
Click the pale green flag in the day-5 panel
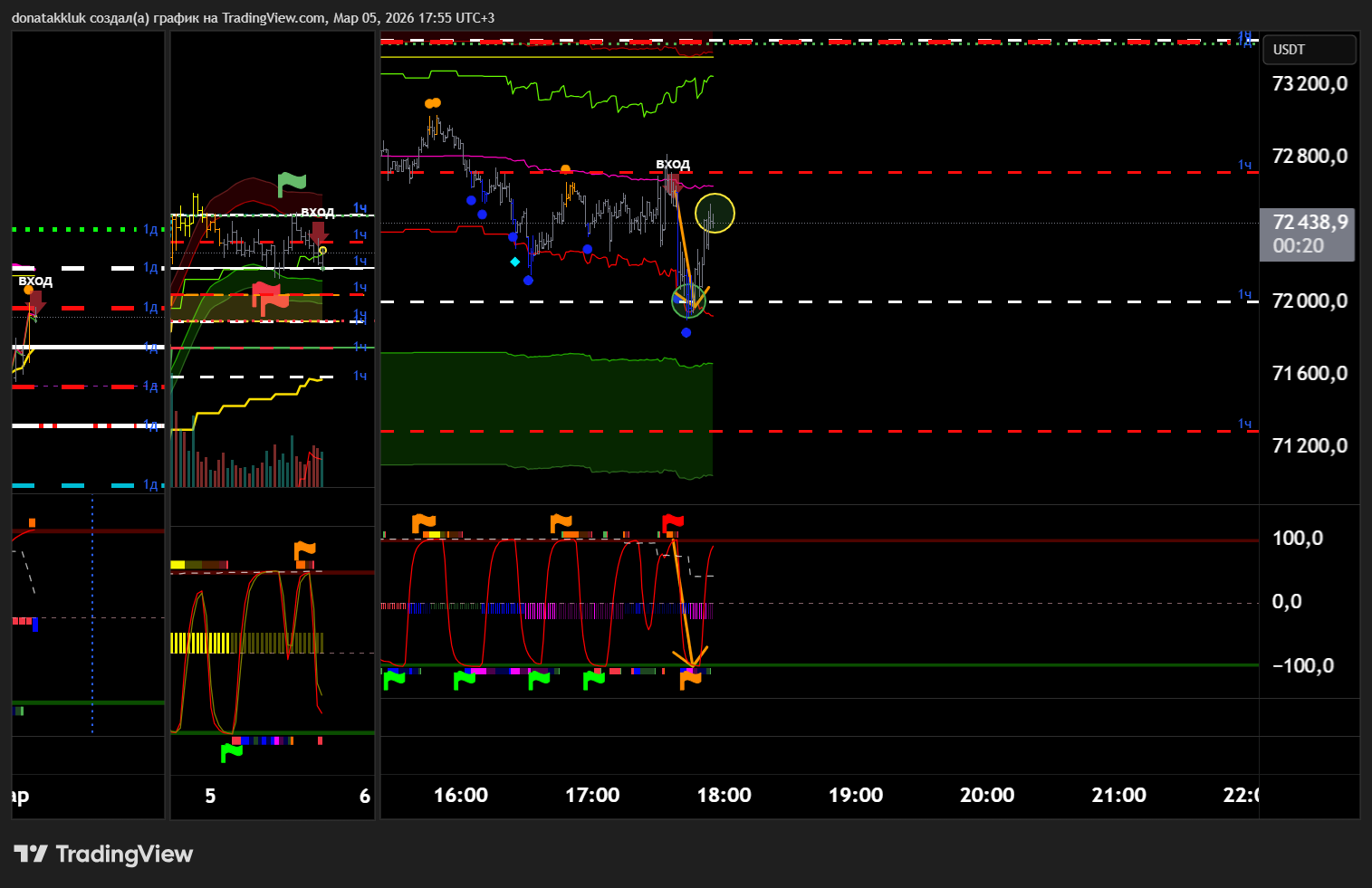coord(292,184)
